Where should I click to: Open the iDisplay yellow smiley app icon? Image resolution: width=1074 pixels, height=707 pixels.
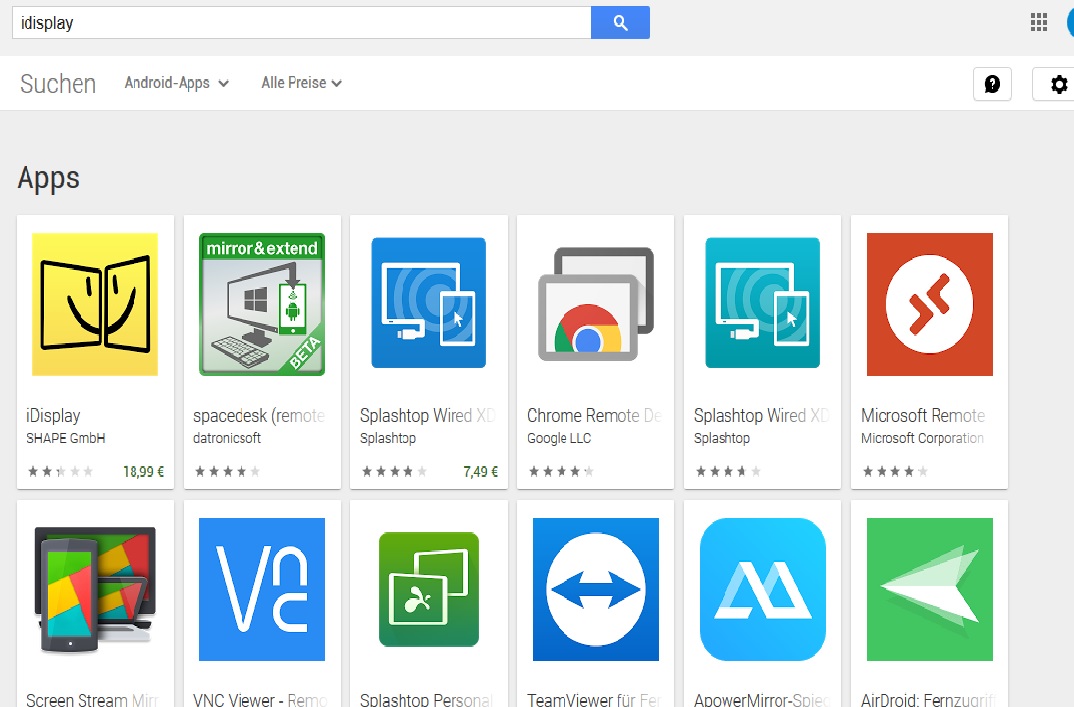[95, 304]
